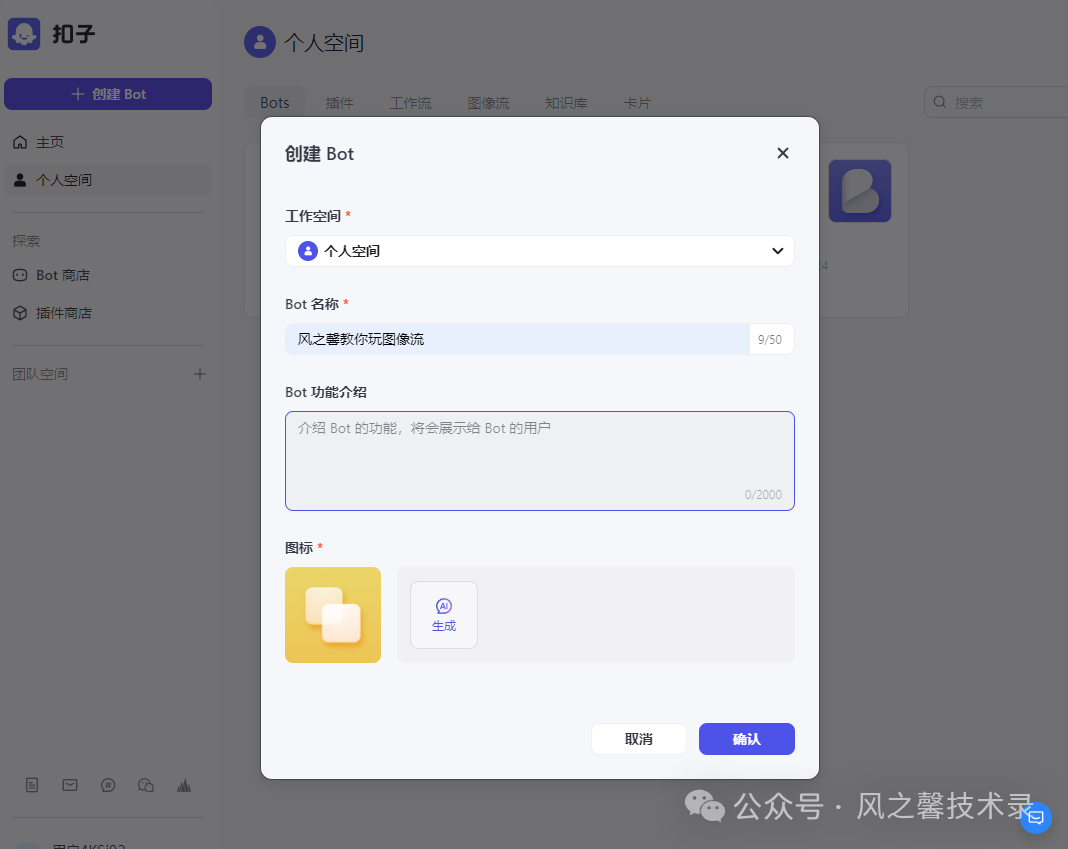Expand the 工作空间 dropdown
The height and width of the screenshot is (849, 1068).
tap(539, 251)
